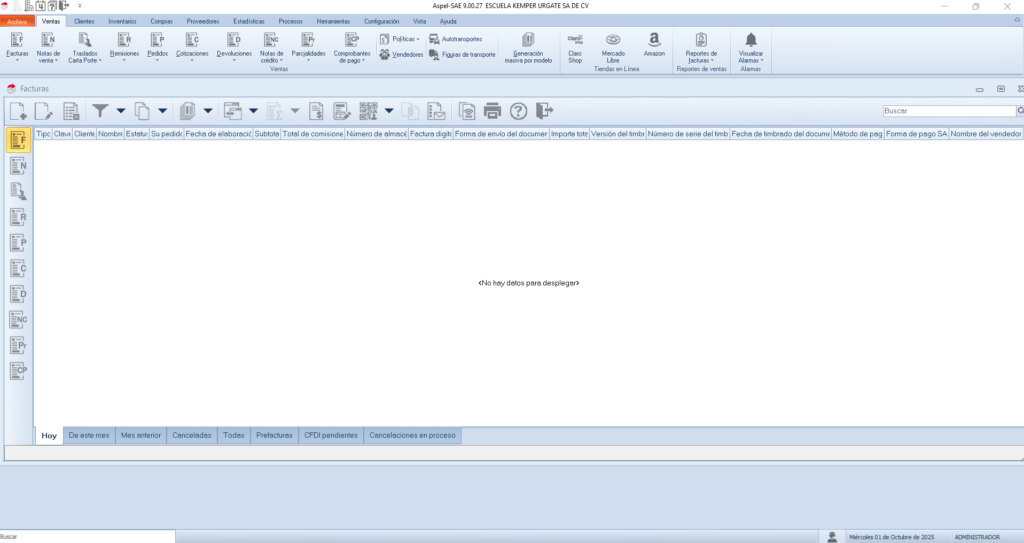
Task: Click the Nombre del vendedor column header
Action: tap(985, 134)
